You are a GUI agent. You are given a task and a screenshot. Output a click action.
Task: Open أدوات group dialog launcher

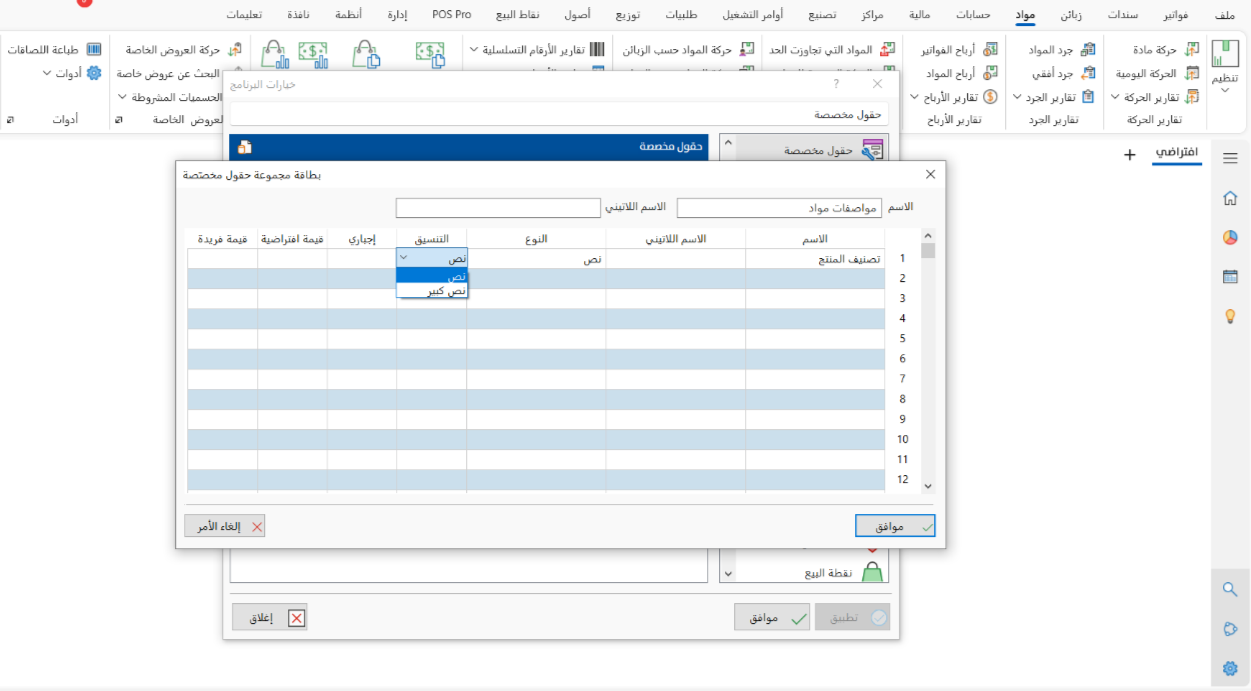pyautogui.click(x=11, y=120)
